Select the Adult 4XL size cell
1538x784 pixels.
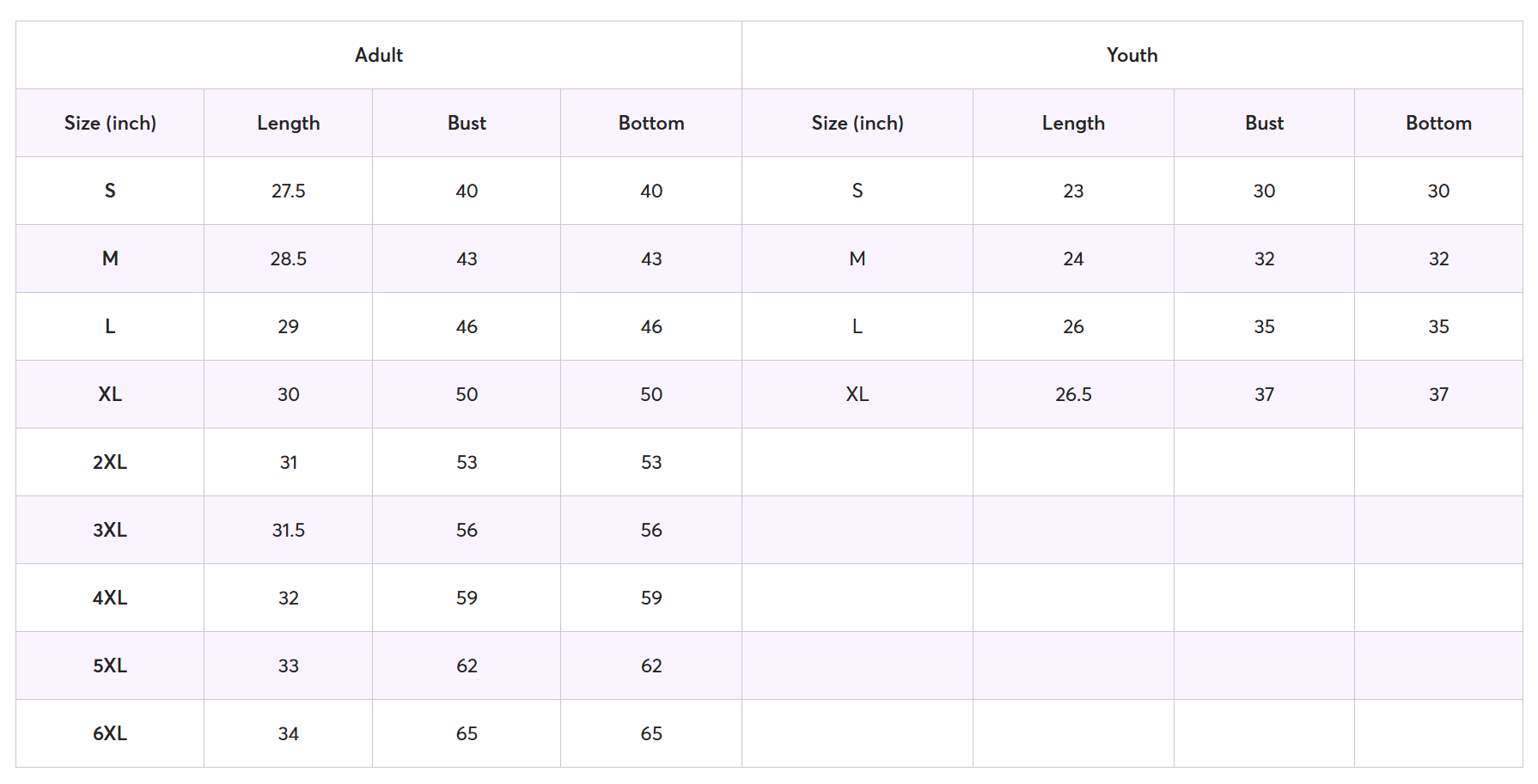(110, 598)
